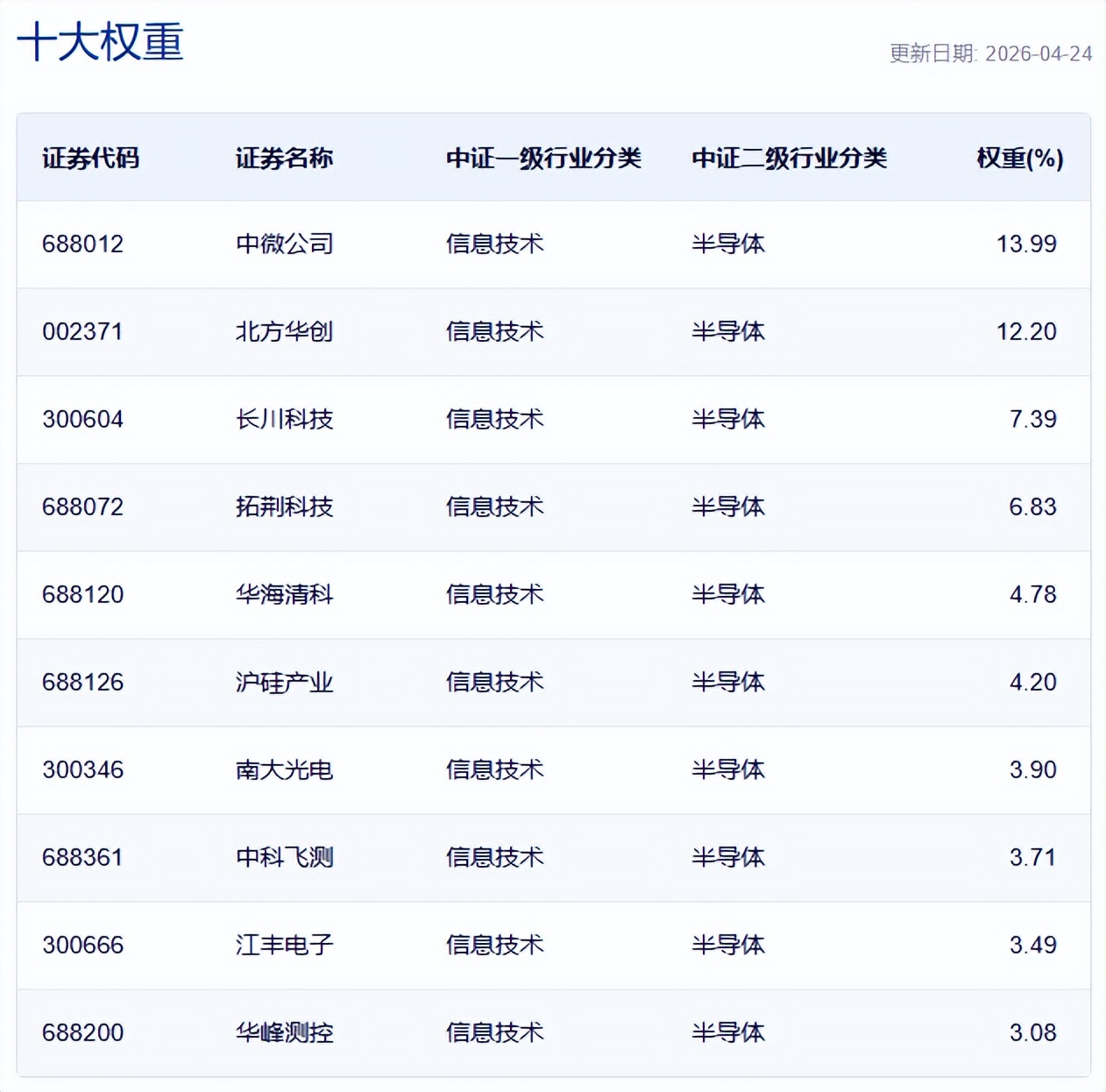Open stock code 688012
The height and width of the screenshot is (1092, 1106).
83,244
